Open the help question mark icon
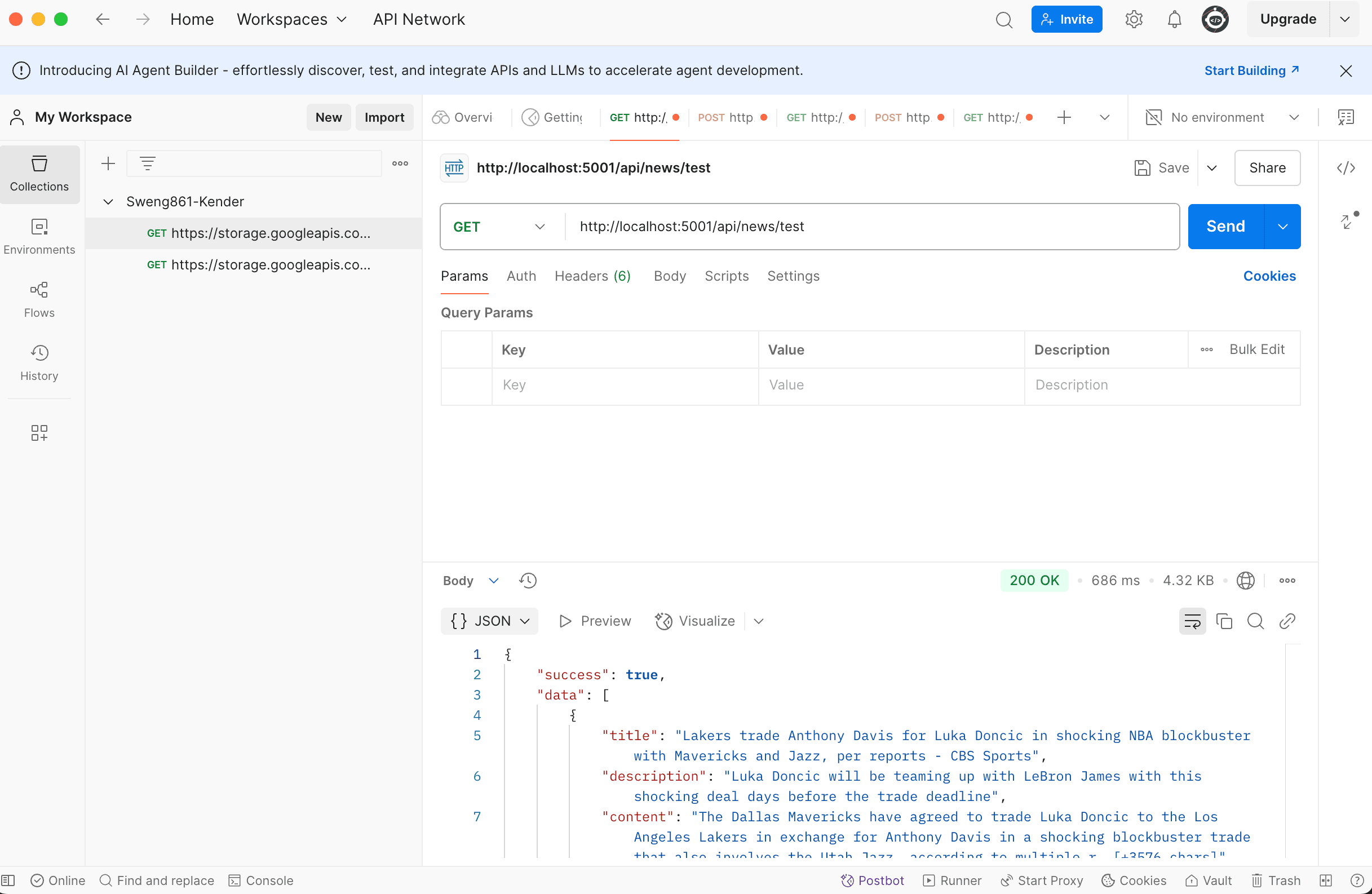1372x894 pixels. (x=1357, y=880)
